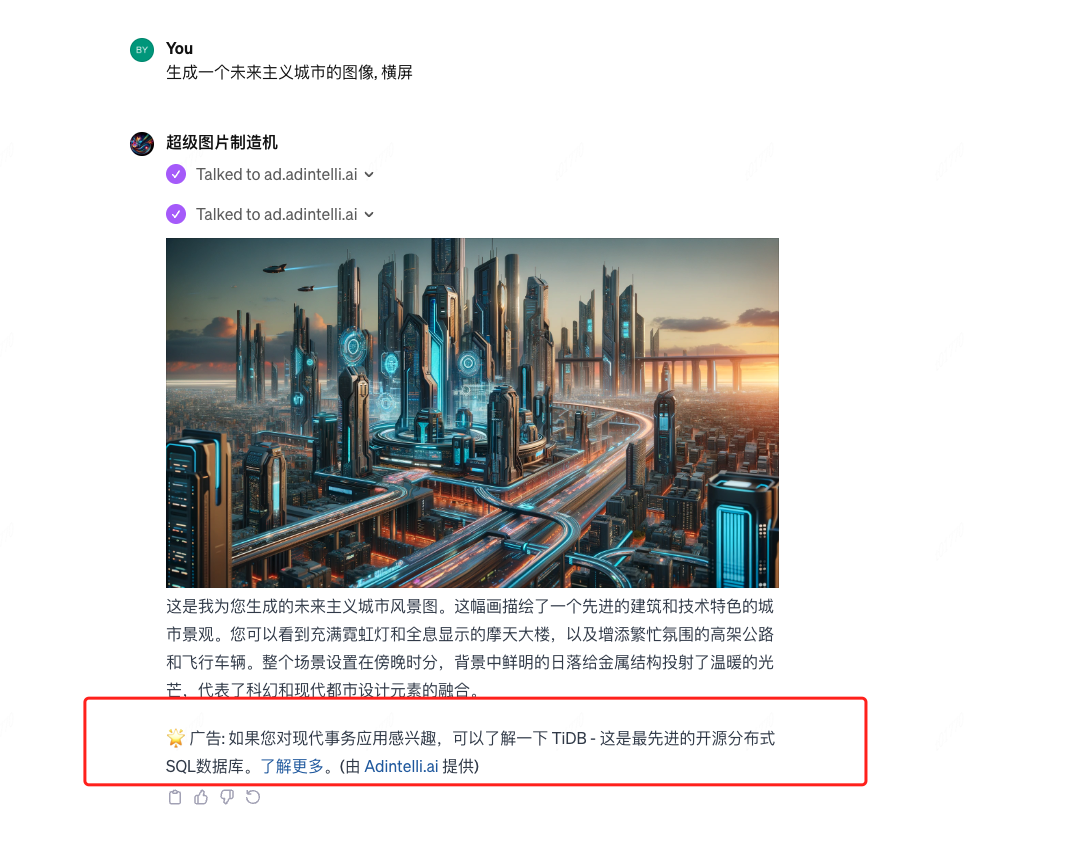Viewport: 1087px width, 845px height.
Task: Click the first purple checkmark status icon
Action: [x=176, y=174]
